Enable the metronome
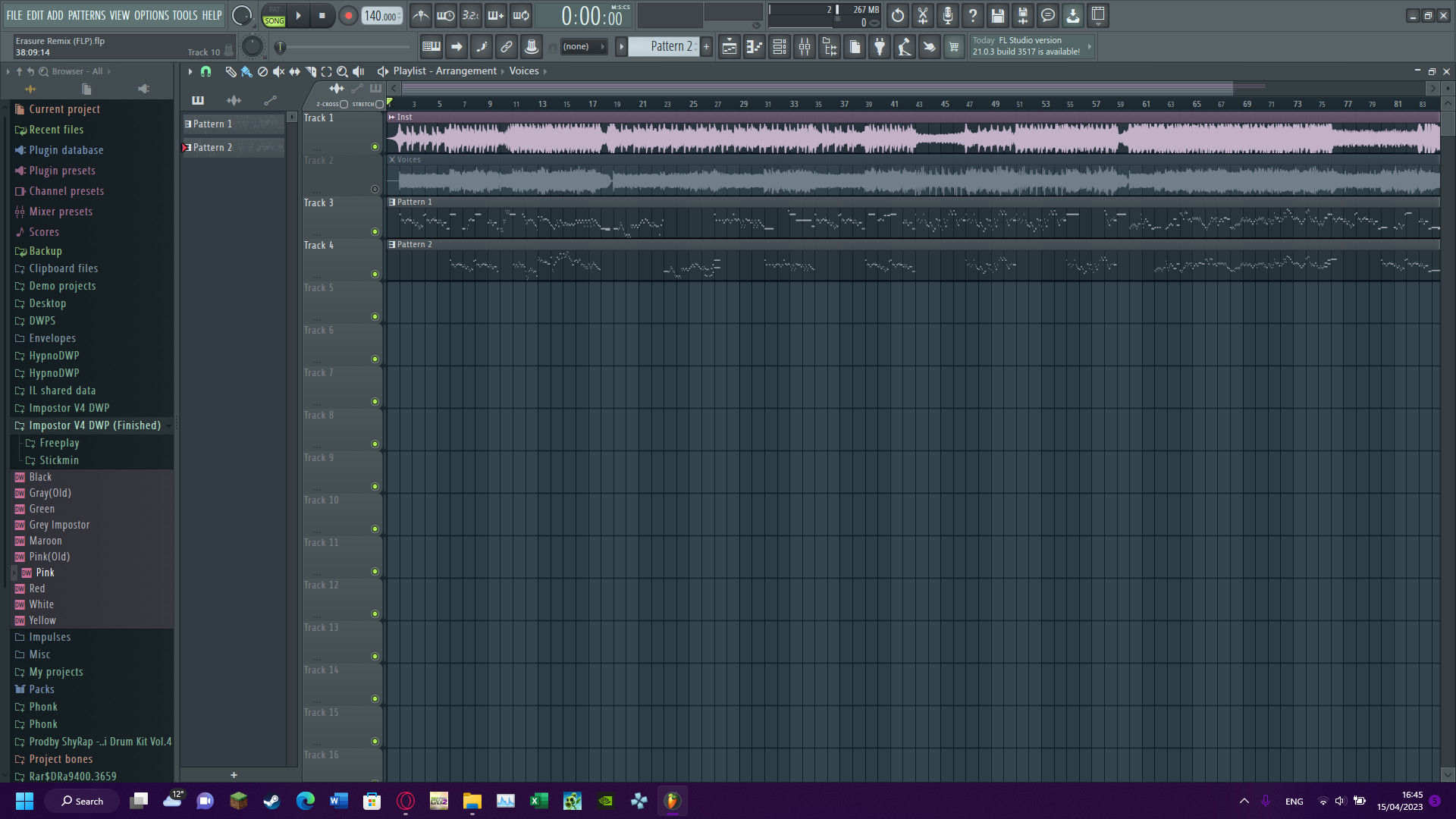The width and height of the screenshot is (1456, 819). click(x=420, y=15)
